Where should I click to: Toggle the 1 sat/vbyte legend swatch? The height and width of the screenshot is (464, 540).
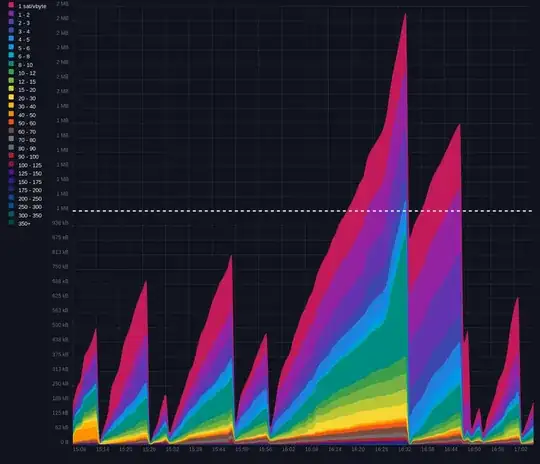click(x=11, y=5)
